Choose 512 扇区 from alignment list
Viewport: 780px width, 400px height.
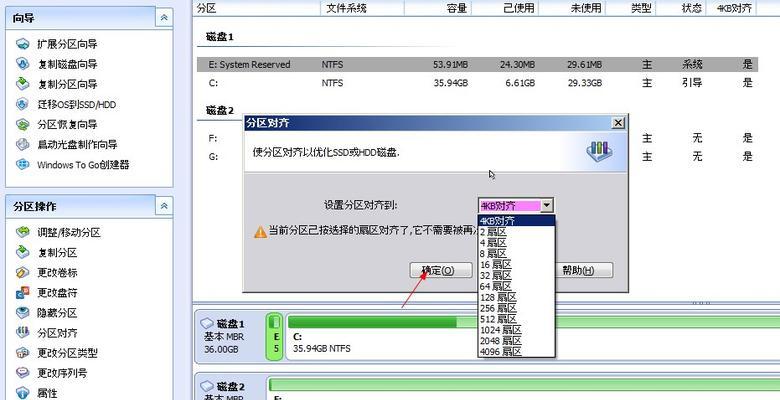(x=516, y=319)
